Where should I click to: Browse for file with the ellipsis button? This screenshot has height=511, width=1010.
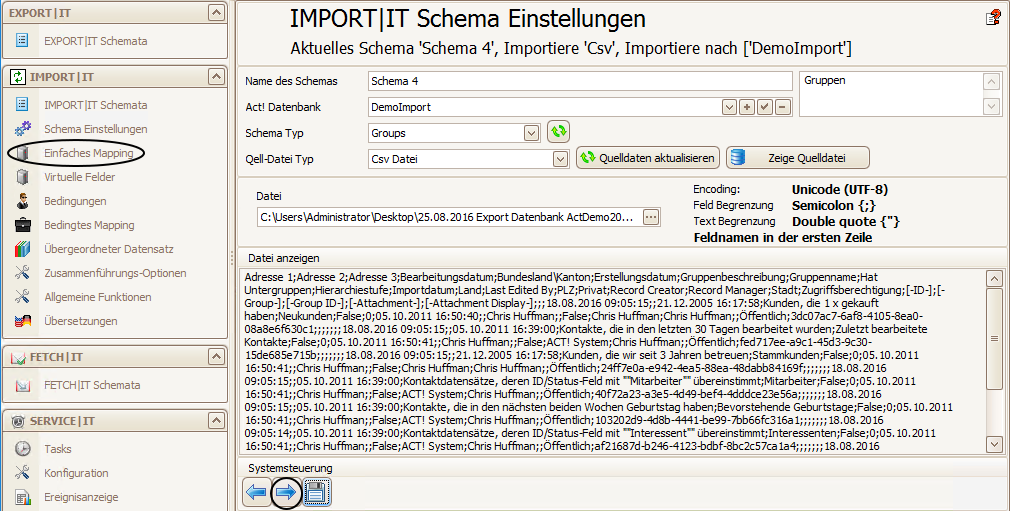tap(651, 217)
